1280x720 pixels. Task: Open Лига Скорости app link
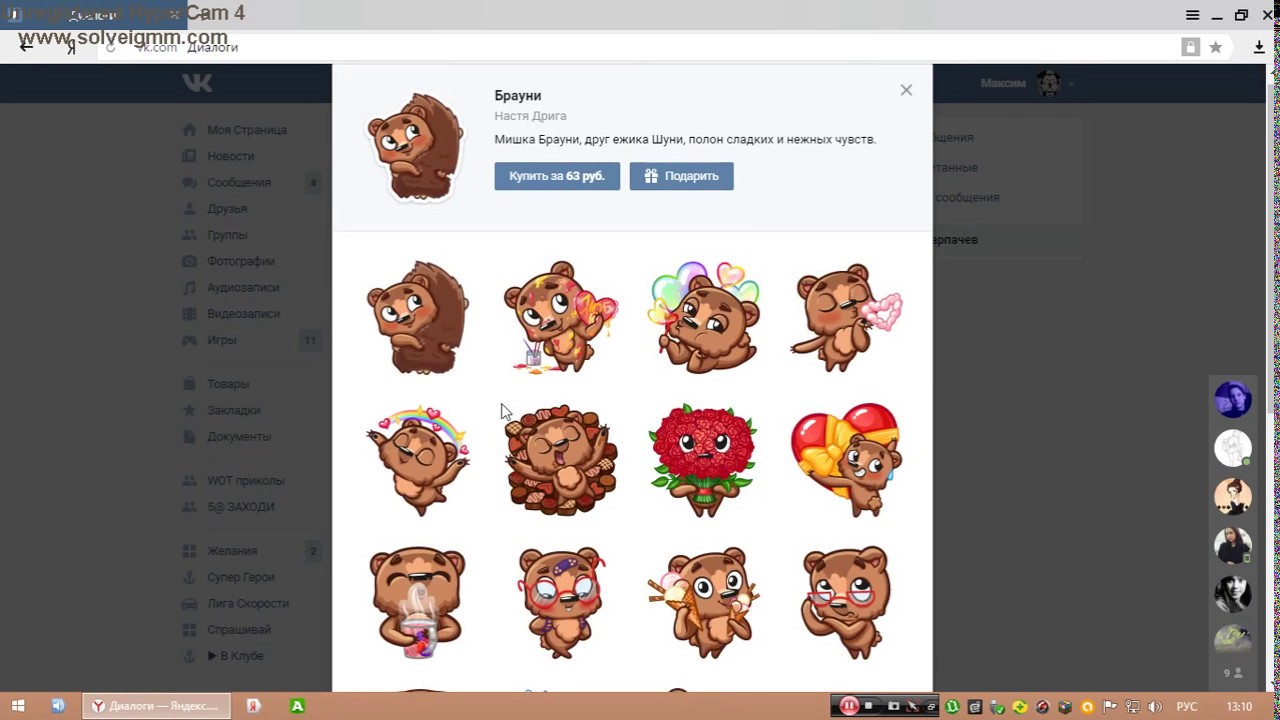(248, 603)
